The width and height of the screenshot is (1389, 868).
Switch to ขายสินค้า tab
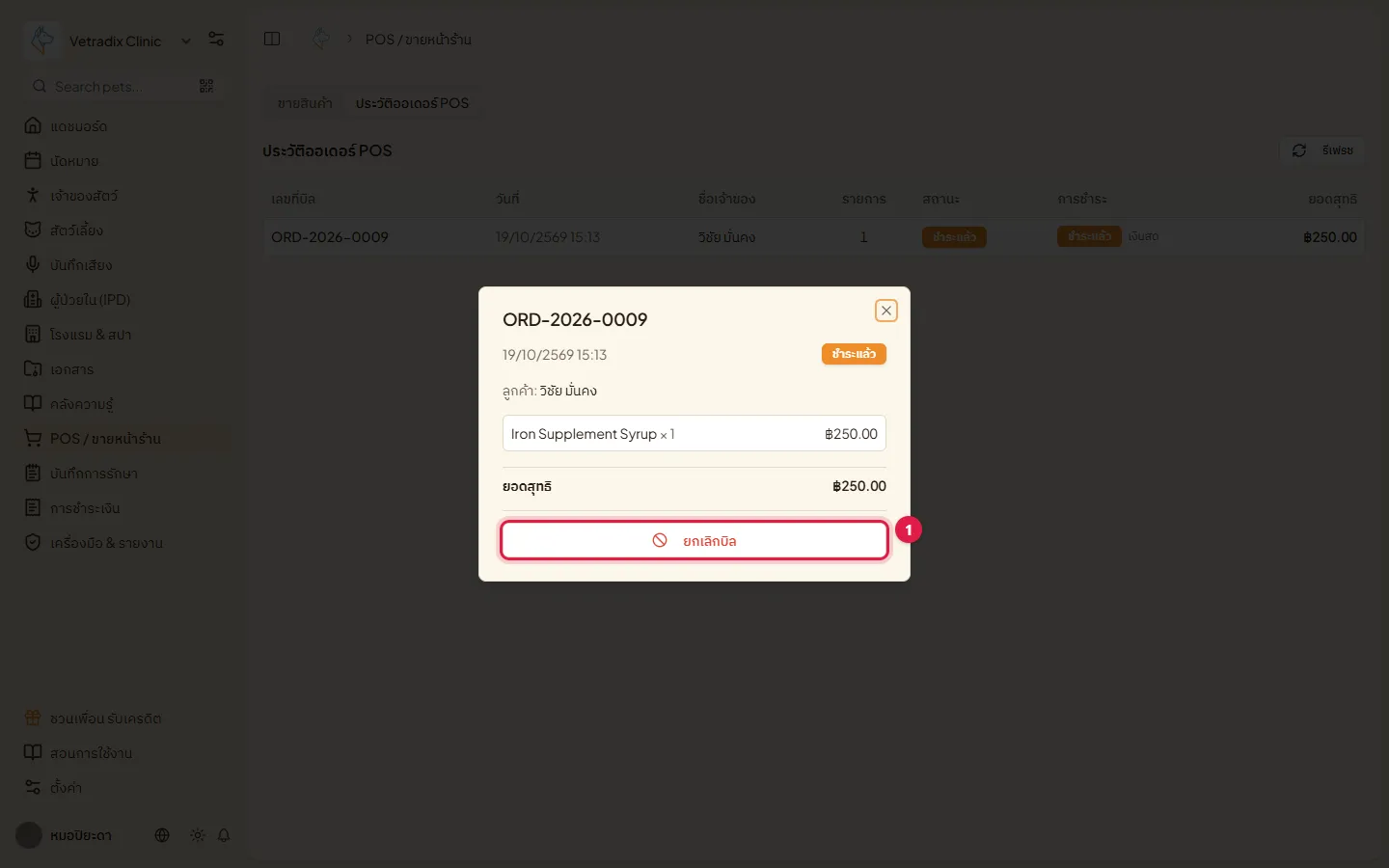(305, 103)
